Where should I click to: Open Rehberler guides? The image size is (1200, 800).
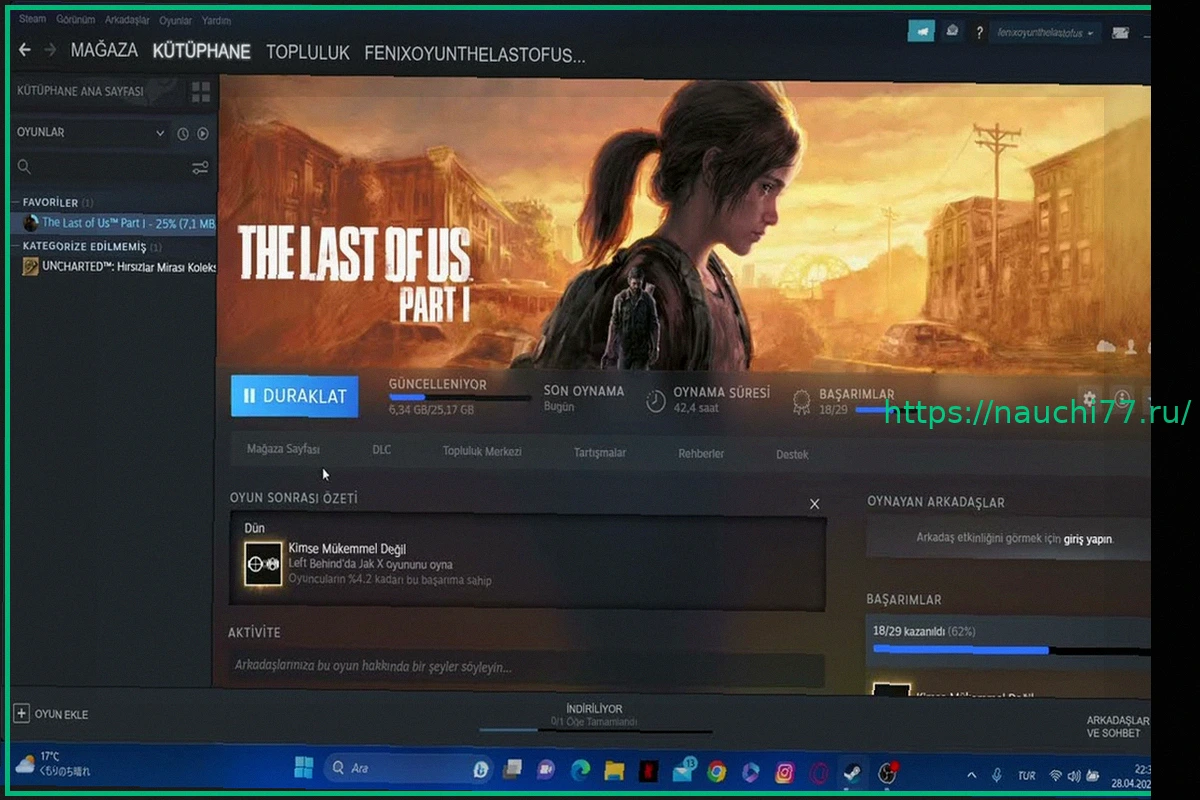tap(701, 454)
